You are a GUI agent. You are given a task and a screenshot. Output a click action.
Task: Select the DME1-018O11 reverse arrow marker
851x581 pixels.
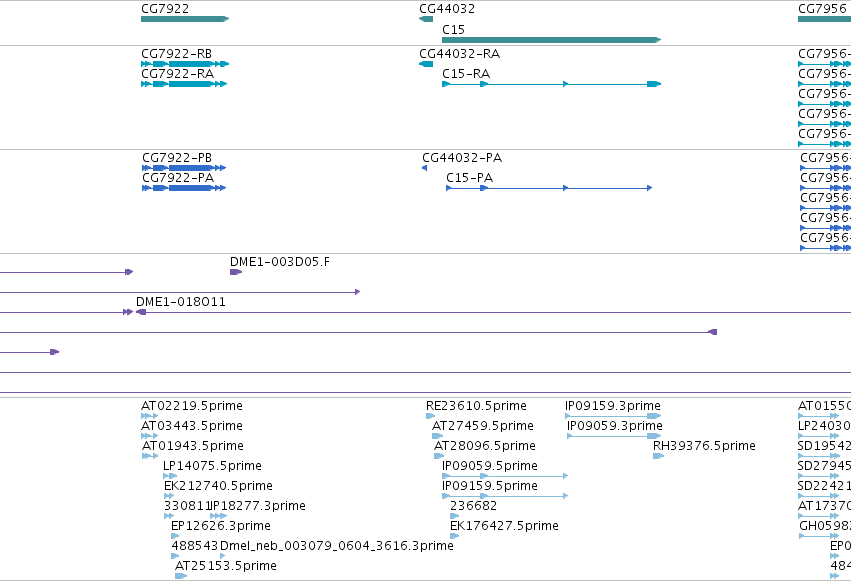(141, 312)
